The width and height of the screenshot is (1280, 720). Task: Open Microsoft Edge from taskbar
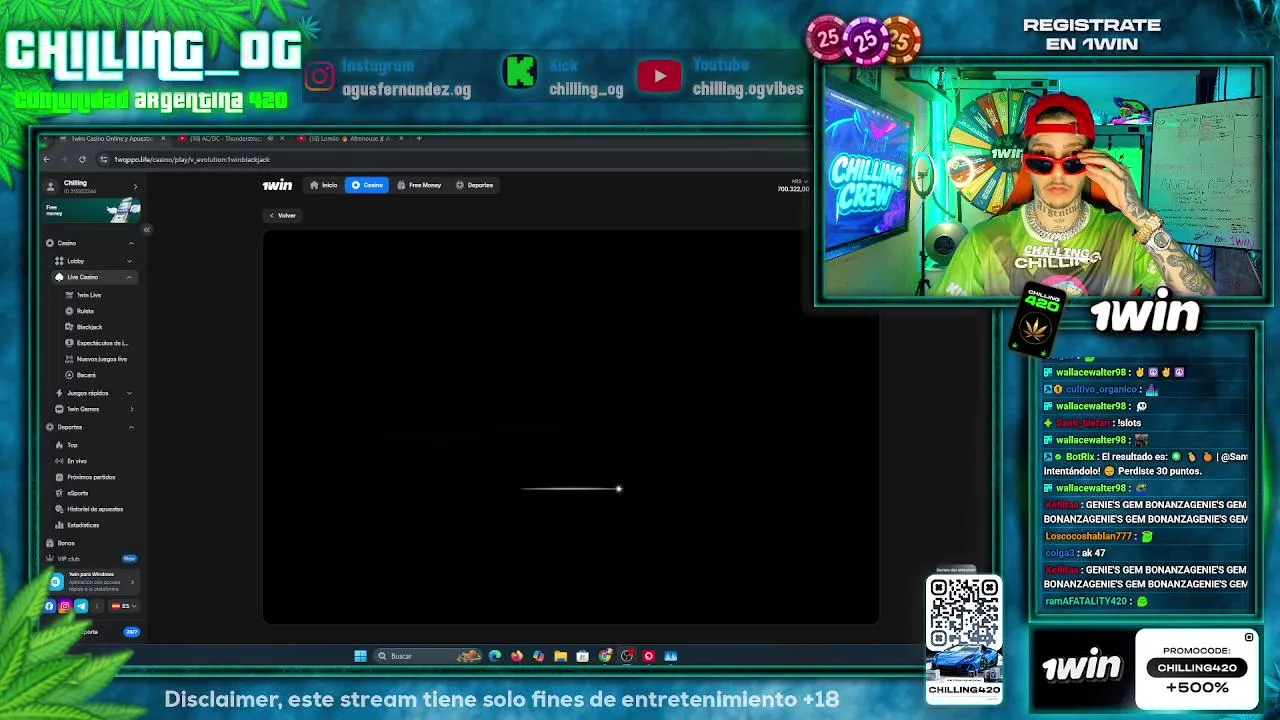click(x=495, y=656)
